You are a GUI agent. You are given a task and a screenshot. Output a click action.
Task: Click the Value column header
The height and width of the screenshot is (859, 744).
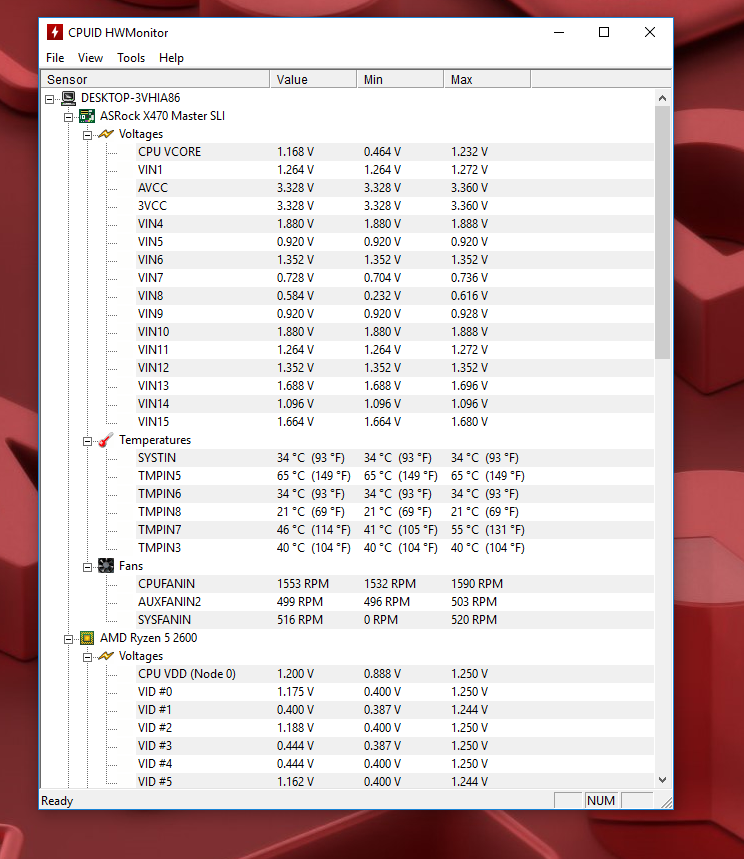pyautogui.click(x=313, y=79)
